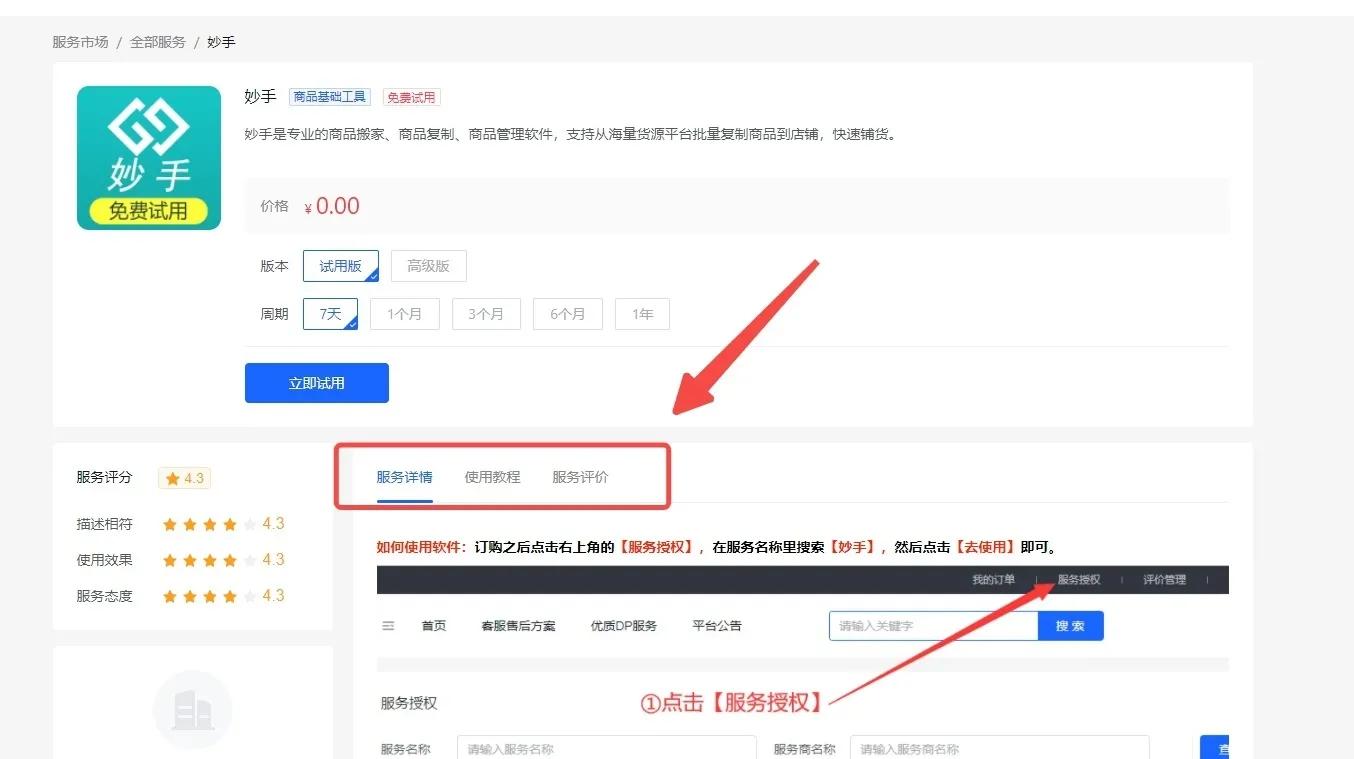
Task: Click the 服务名称 input field
Action: click(x=606, y=748)
